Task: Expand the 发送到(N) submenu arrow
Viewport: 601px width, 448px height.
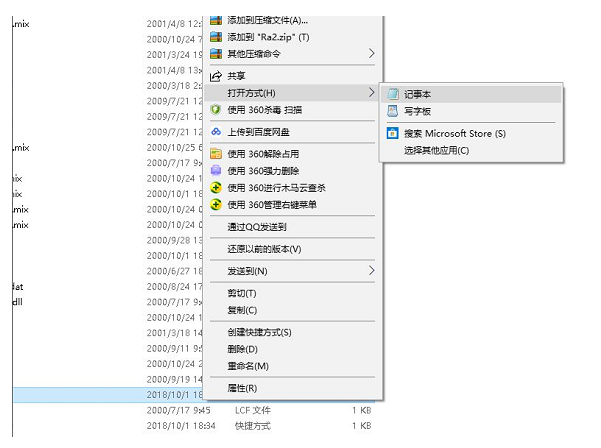Action: [x=372, y=270]
